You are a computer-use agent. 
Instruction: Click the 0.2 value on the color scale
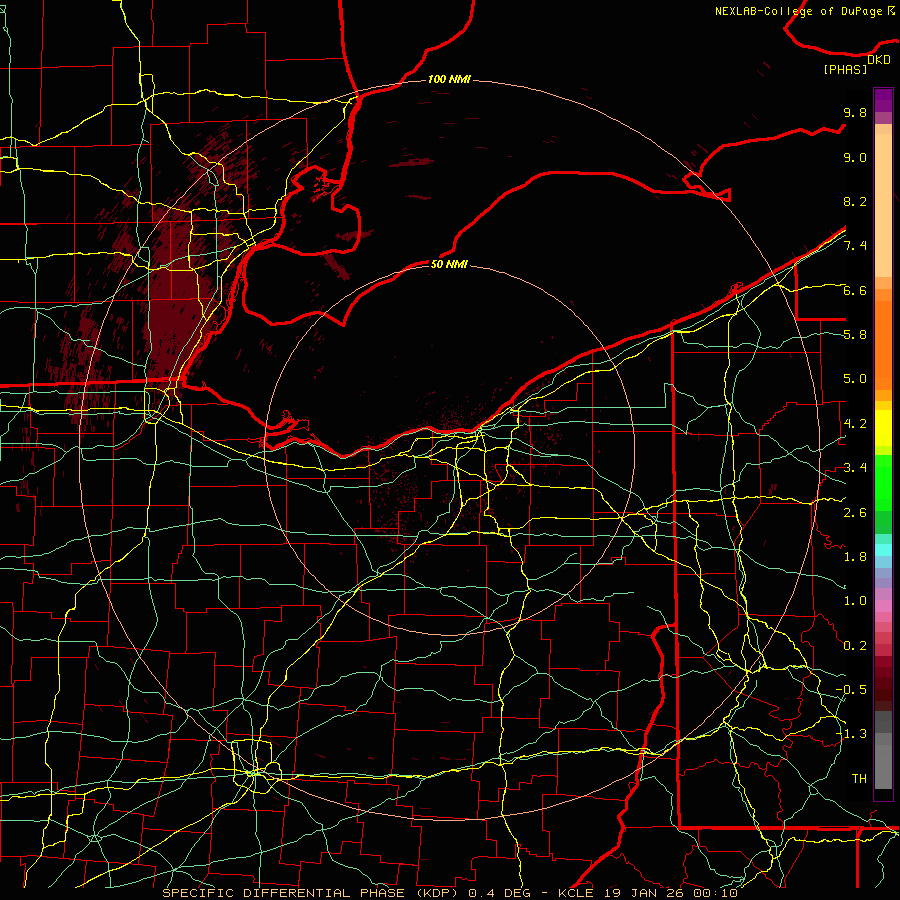(x=855, y=645)
